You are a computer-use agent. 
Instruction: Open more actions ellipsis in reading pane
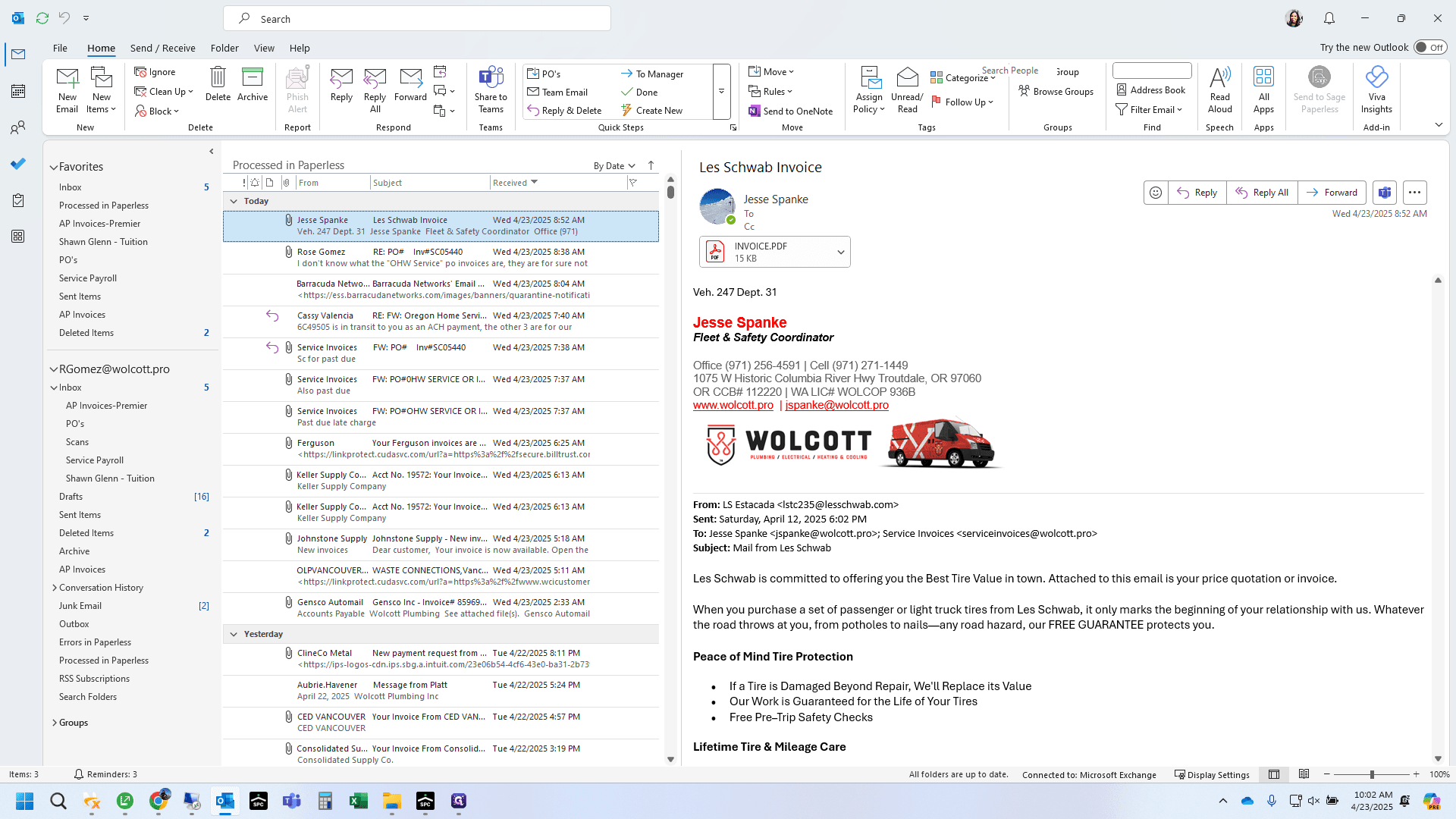tap(1414, 193)
